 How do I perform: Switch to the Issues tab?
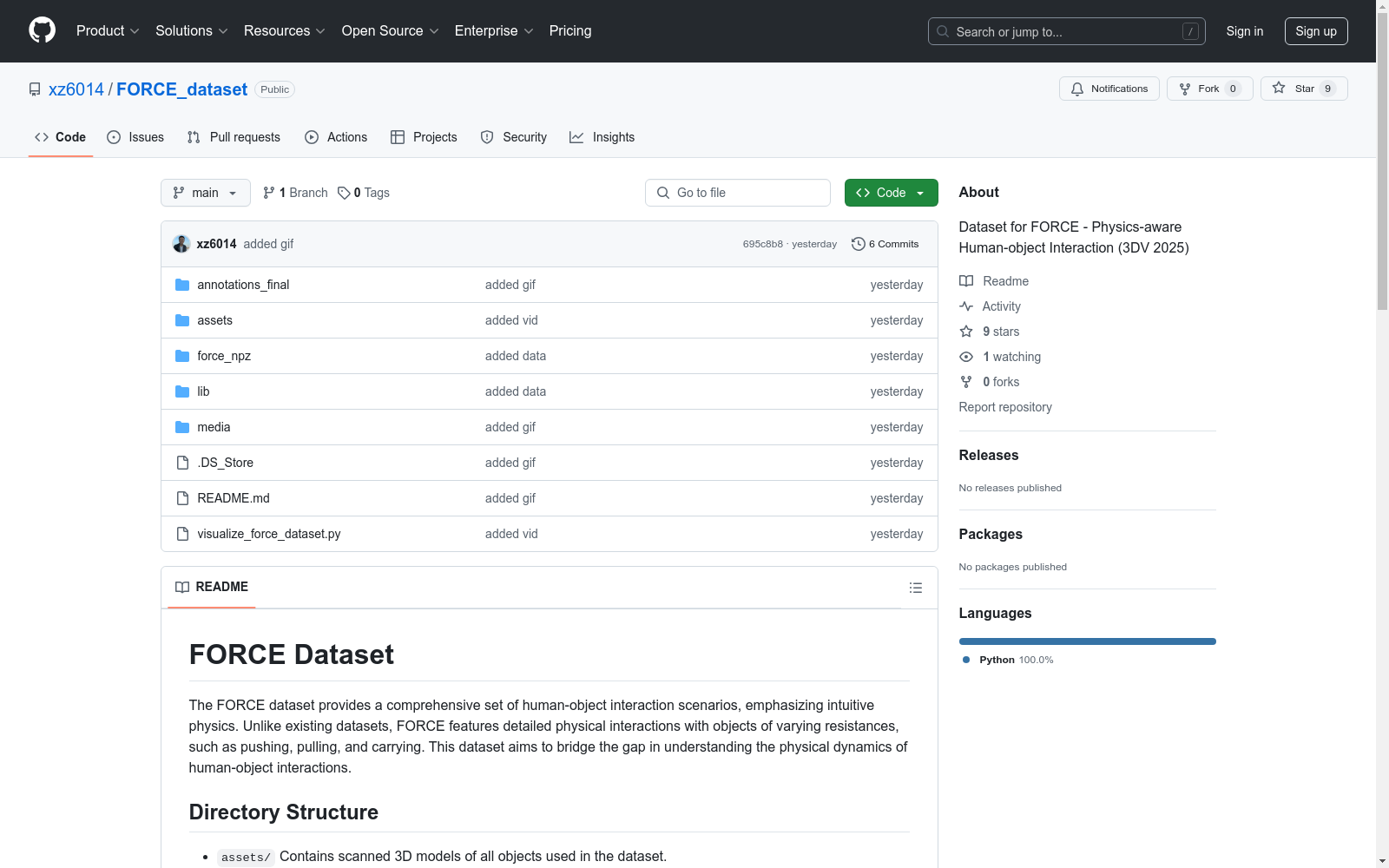(135, 137)
